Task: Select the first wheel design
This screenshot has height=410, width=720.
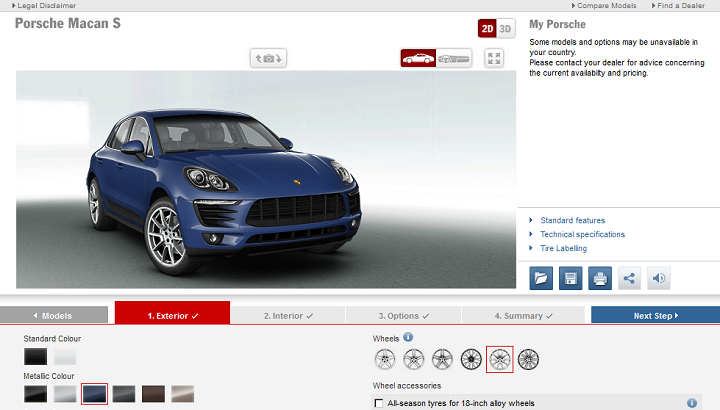Action: click(x=385, y=359)
